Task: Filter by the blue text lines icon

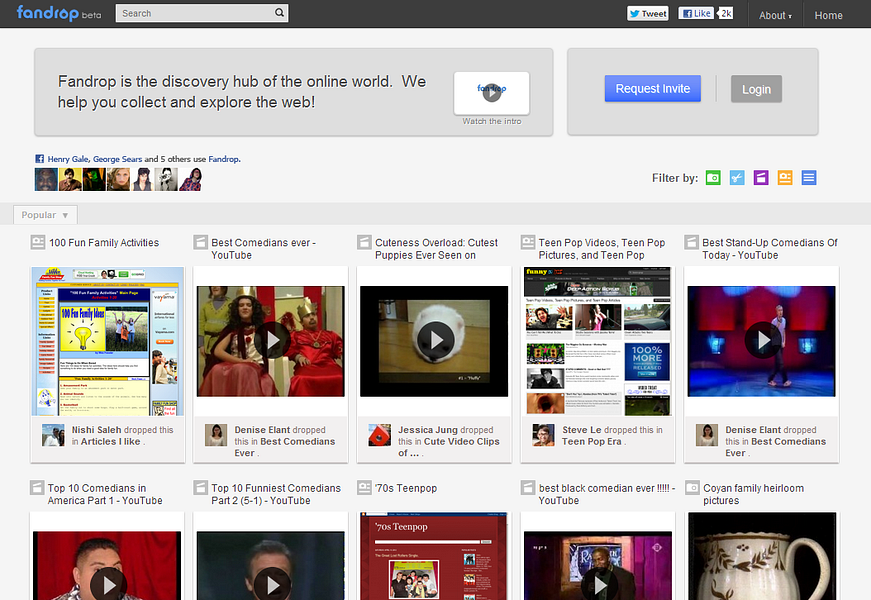Action: pos(809,178)
